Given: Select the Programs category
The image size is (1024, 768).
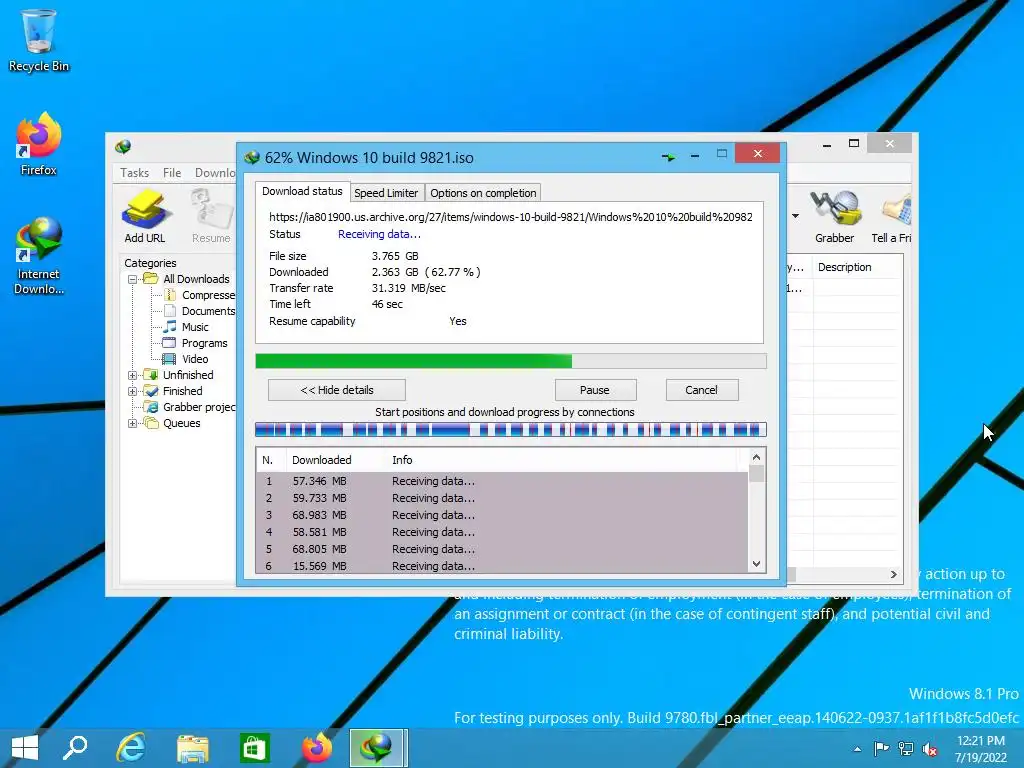Looking at the screenshot, I should [x=196, y=343].
